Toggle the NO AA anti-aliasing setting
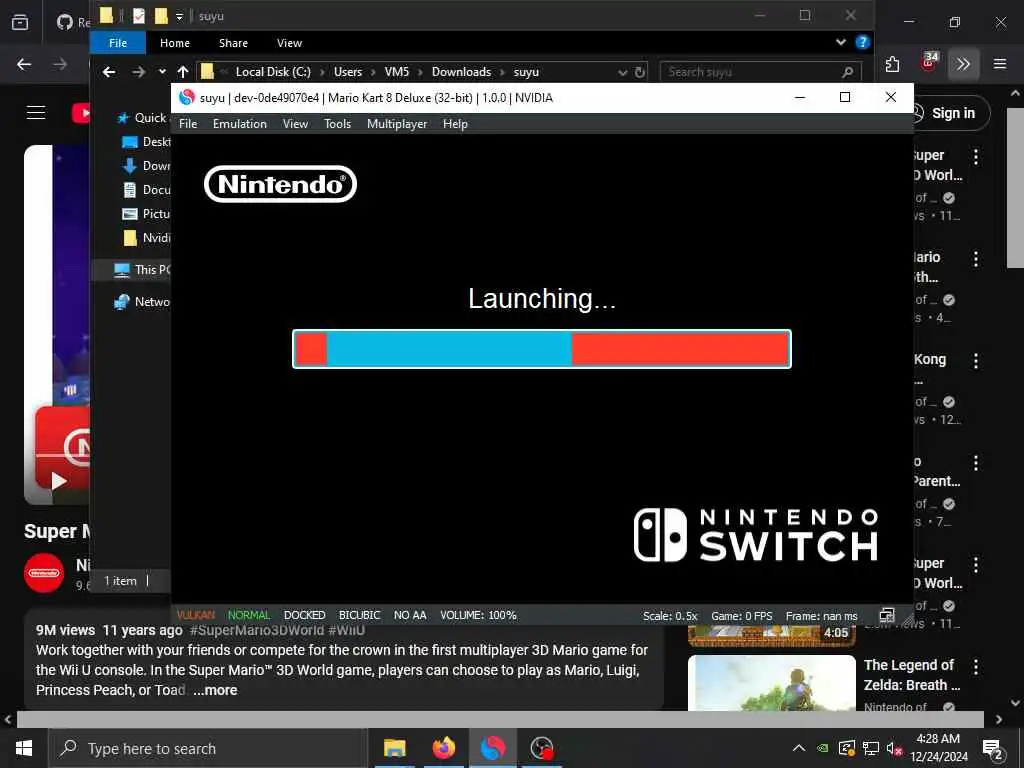The height and width of the screenshot is (768, 1024). (410, 615)
